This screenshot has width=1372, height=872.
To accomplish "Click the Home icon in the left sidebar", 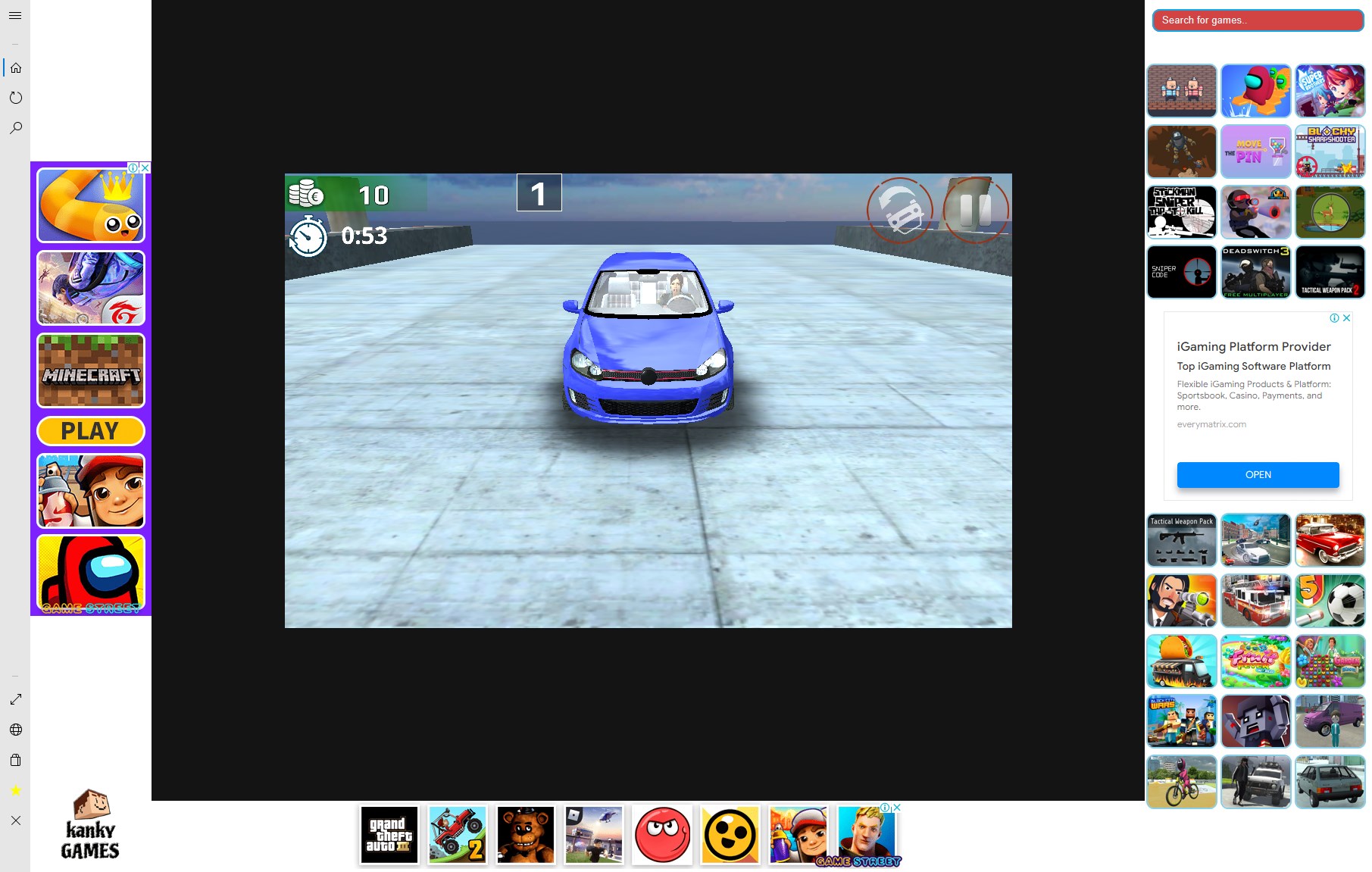I will coord(16,67).
